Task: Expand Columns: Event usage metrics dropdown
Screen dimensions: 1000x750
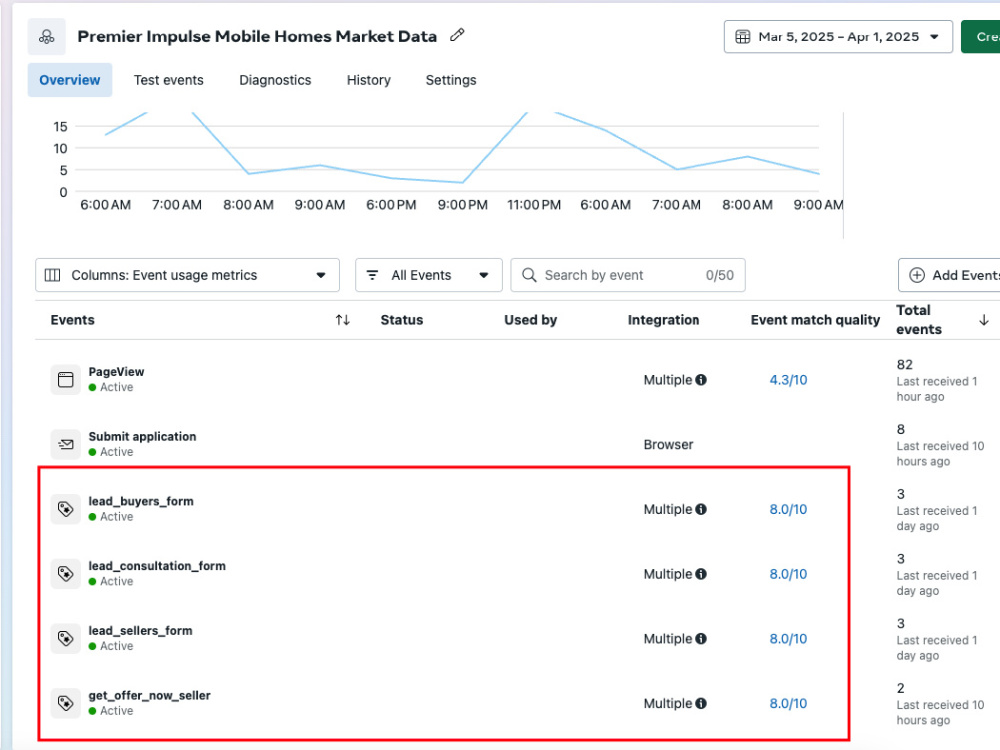Action: coord(188,275)
